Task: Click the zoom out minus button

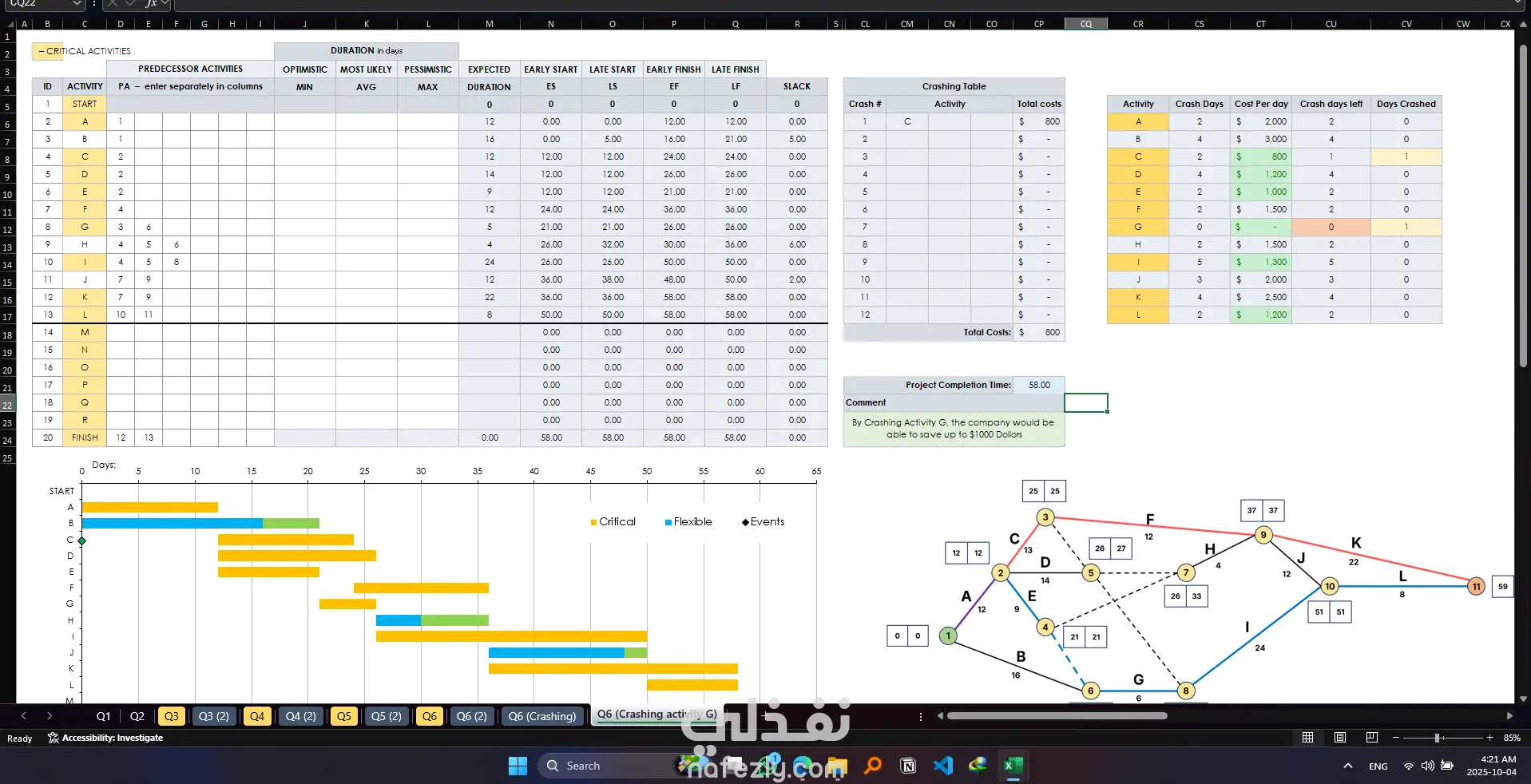Action: [1396, 738]
